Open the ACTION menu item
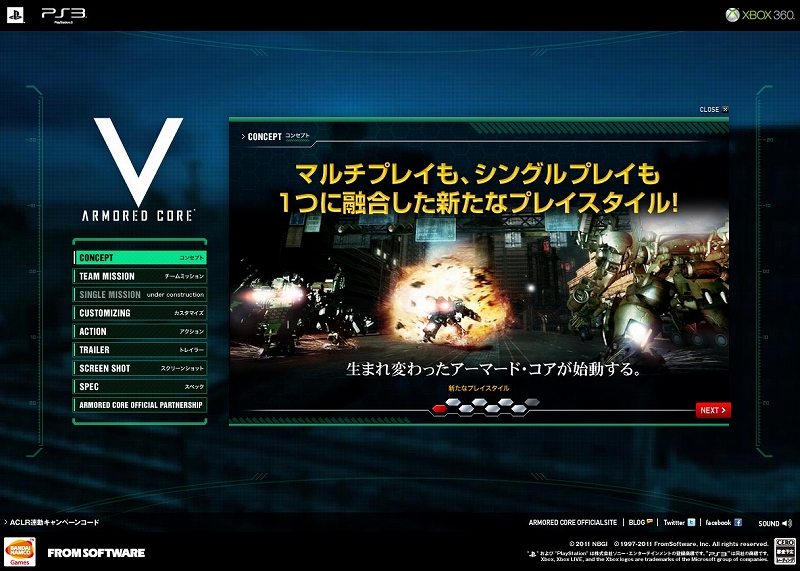Viewport: 800px width, 571px height. coord(140,331)
